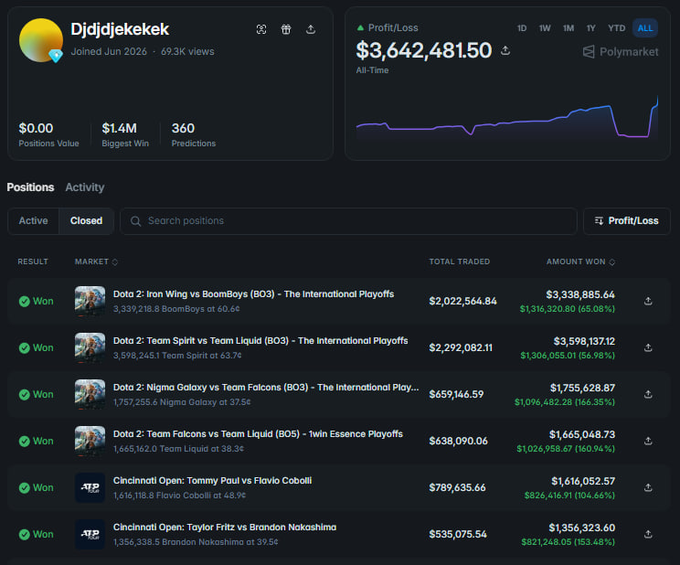
Task: Open the ATP thumbnail for Paul vs Cobolli
Action: (90, 487)
